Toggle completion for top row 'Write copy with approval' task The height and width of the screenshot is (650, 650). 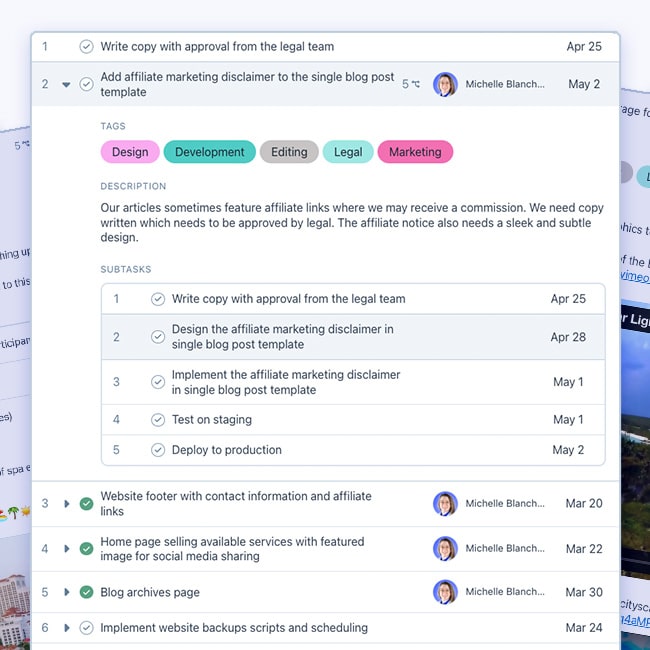[x=86, y=46]
